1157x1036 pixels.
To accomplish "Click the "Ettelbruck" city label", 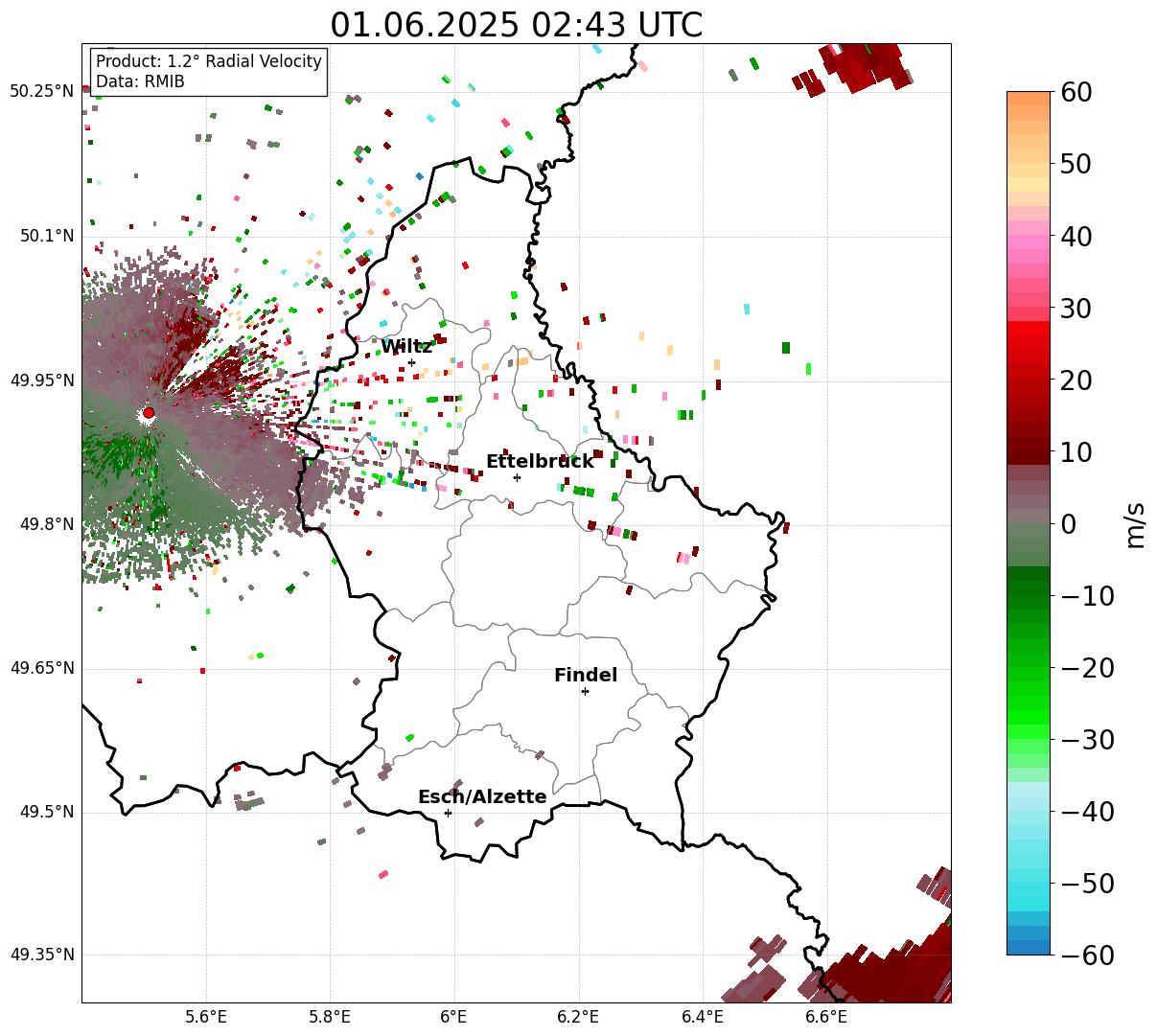I will tap(540, 461).
